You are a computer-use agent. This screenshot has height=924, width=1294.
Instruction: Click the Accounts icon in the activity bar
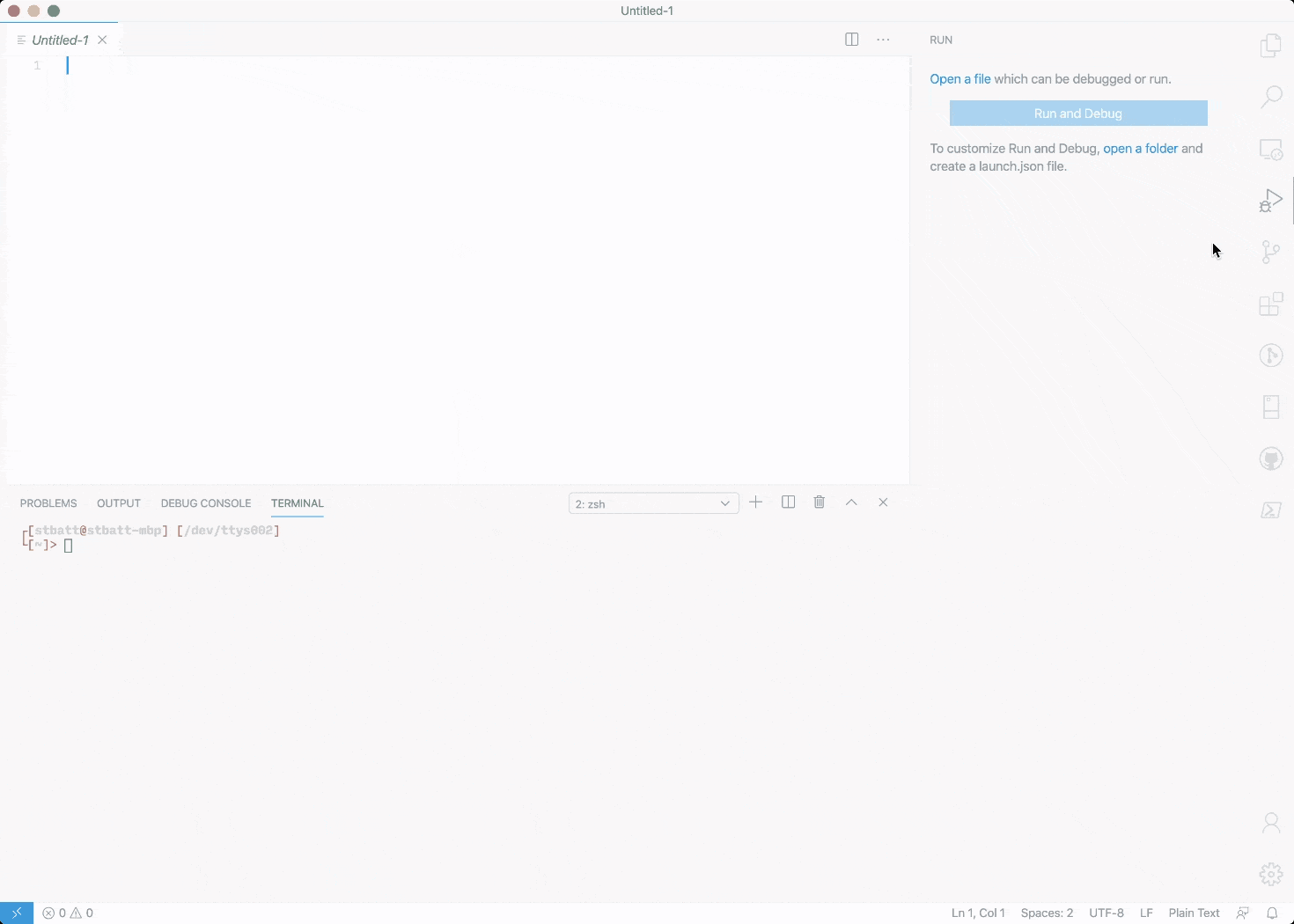[x=1270, y=823]
